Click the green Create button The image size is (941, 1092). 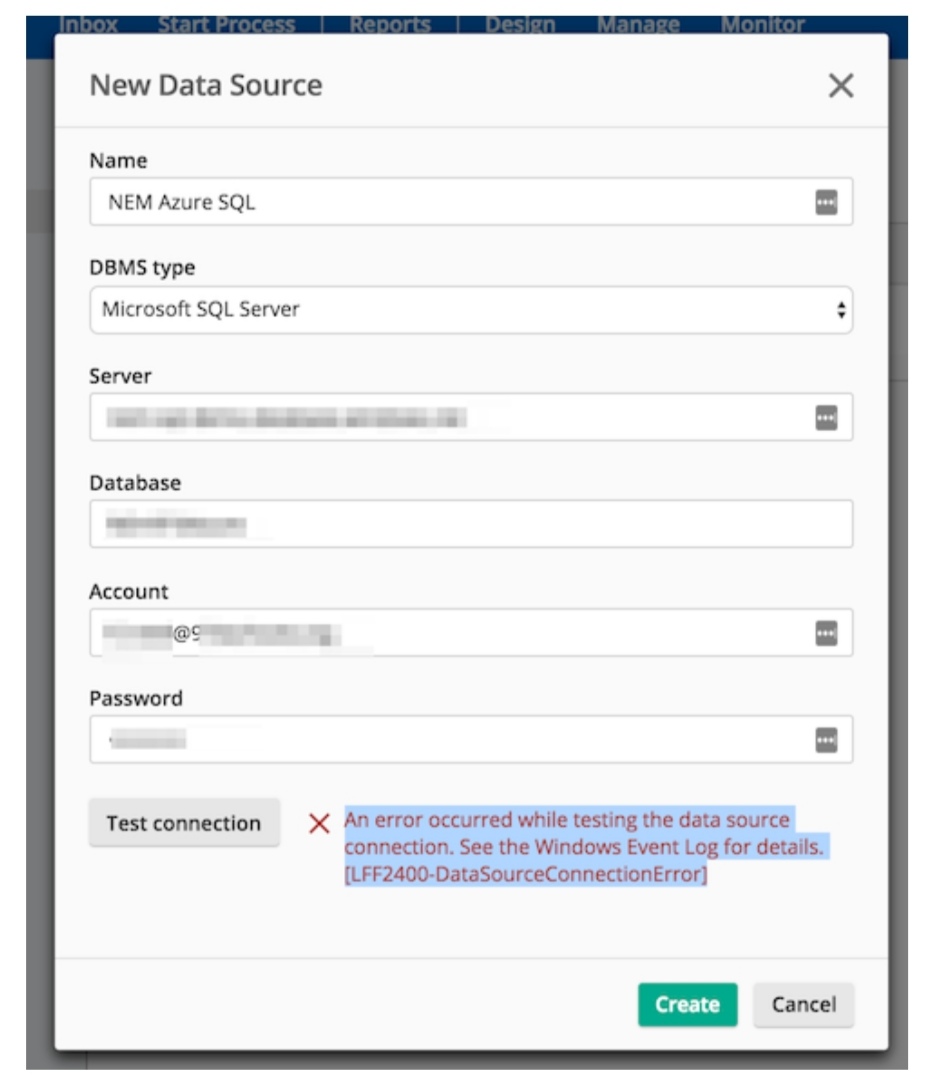[x=687, y=1004]
